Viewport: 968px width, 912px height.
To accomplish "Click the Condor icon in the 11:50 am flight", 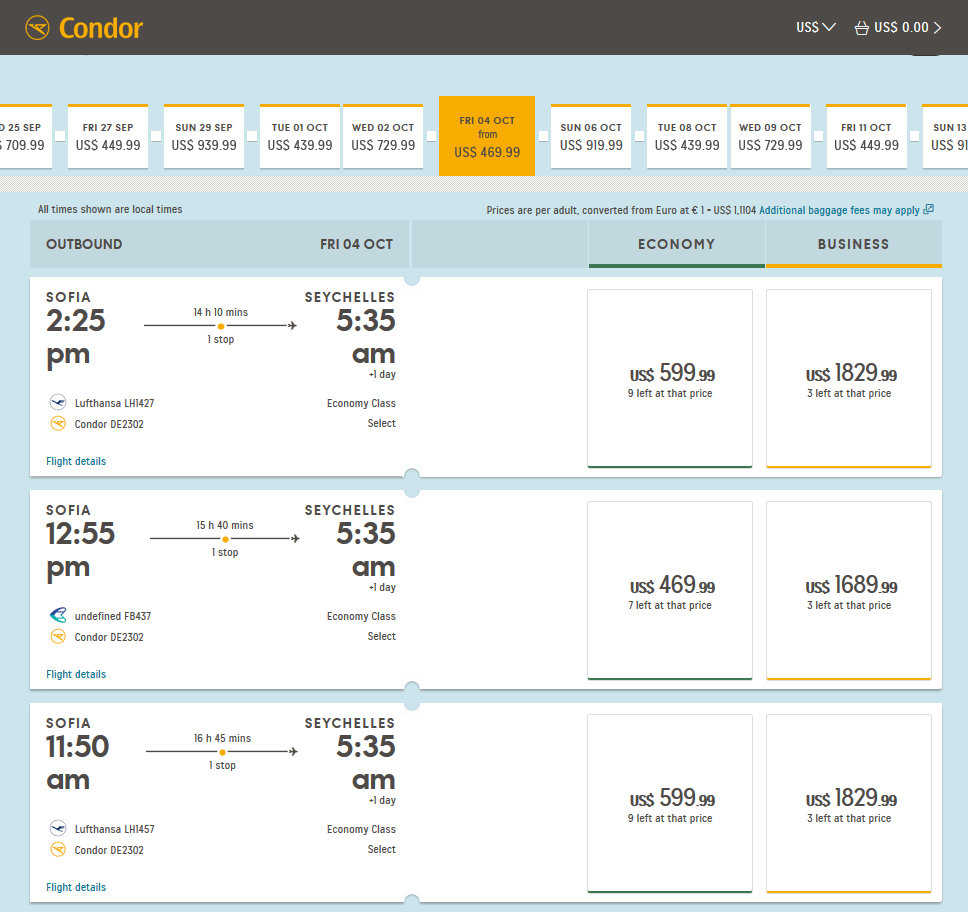I will [58, 850].
